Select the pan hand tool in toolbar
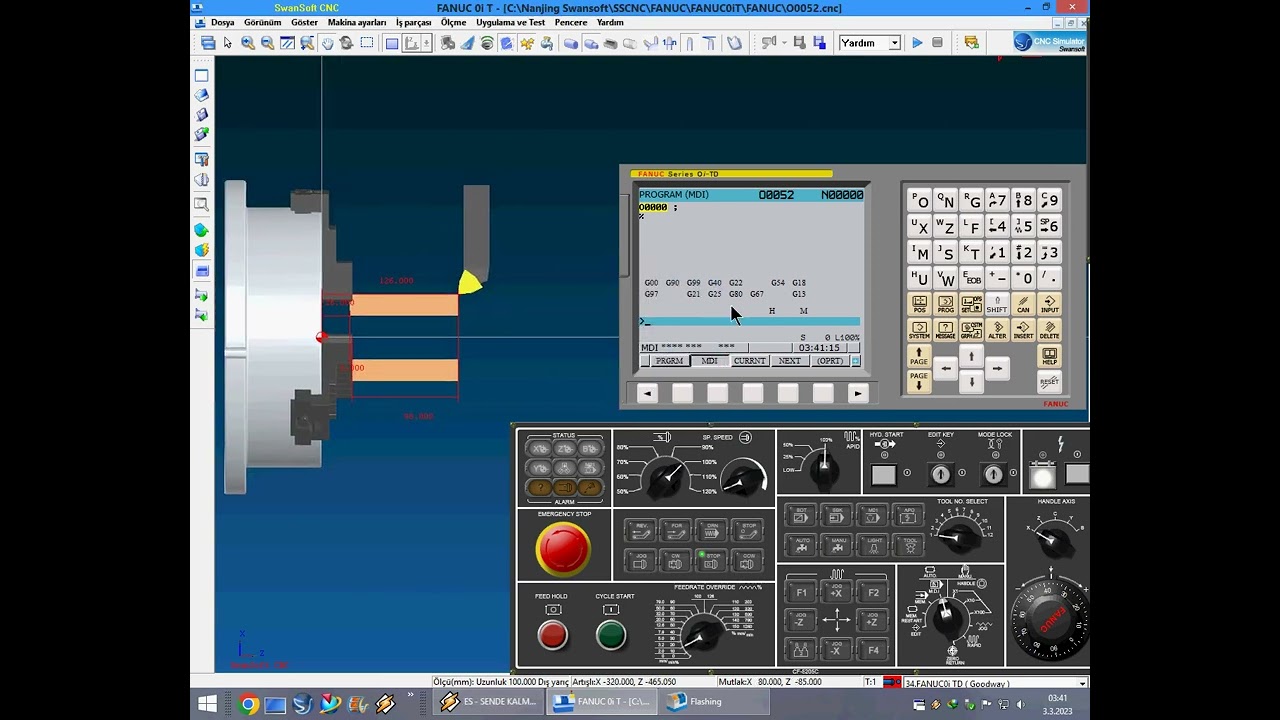Image resolution: width=1280 pixels, height=720 pixels. (327, 43)
